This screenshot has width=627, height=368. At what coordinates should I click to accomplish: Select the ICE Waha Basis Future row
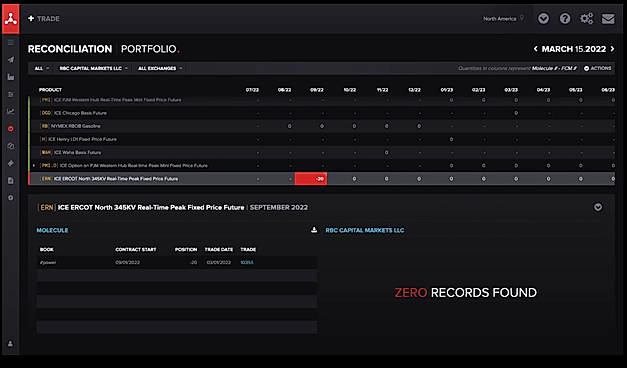(x=322, y=152)
